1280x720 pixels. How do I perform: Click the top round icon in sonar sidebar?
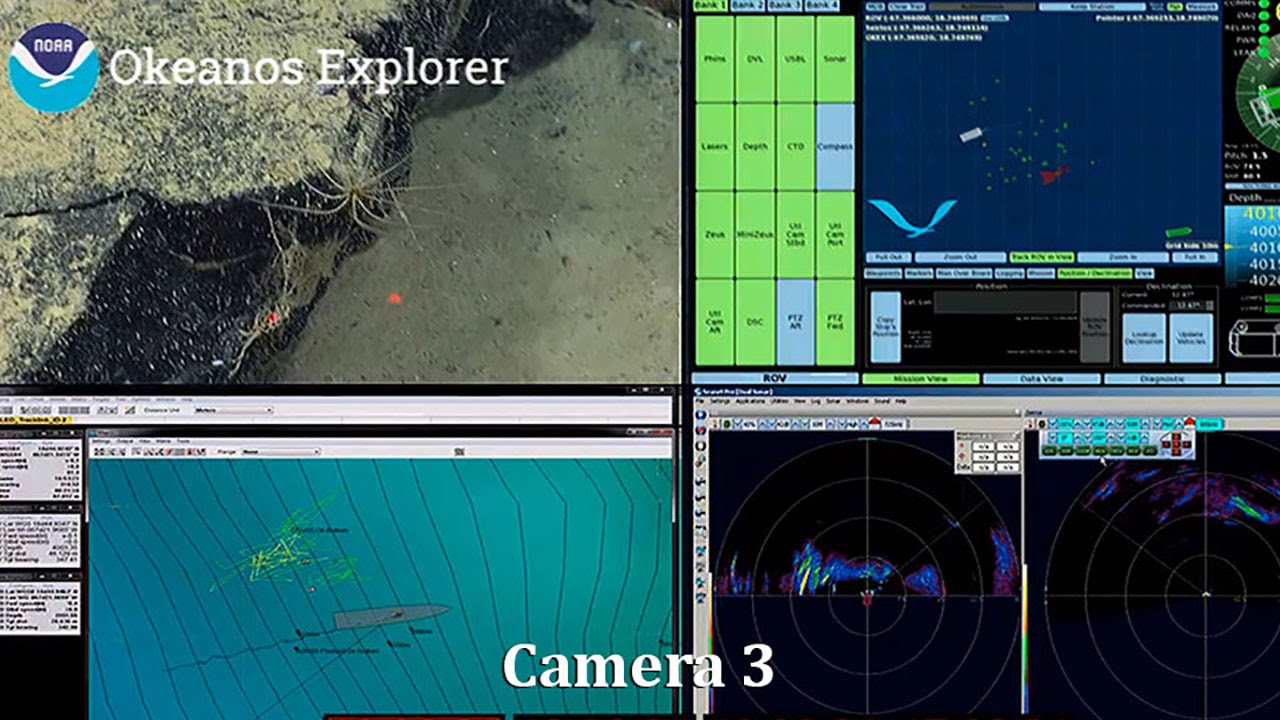[700, 413]
